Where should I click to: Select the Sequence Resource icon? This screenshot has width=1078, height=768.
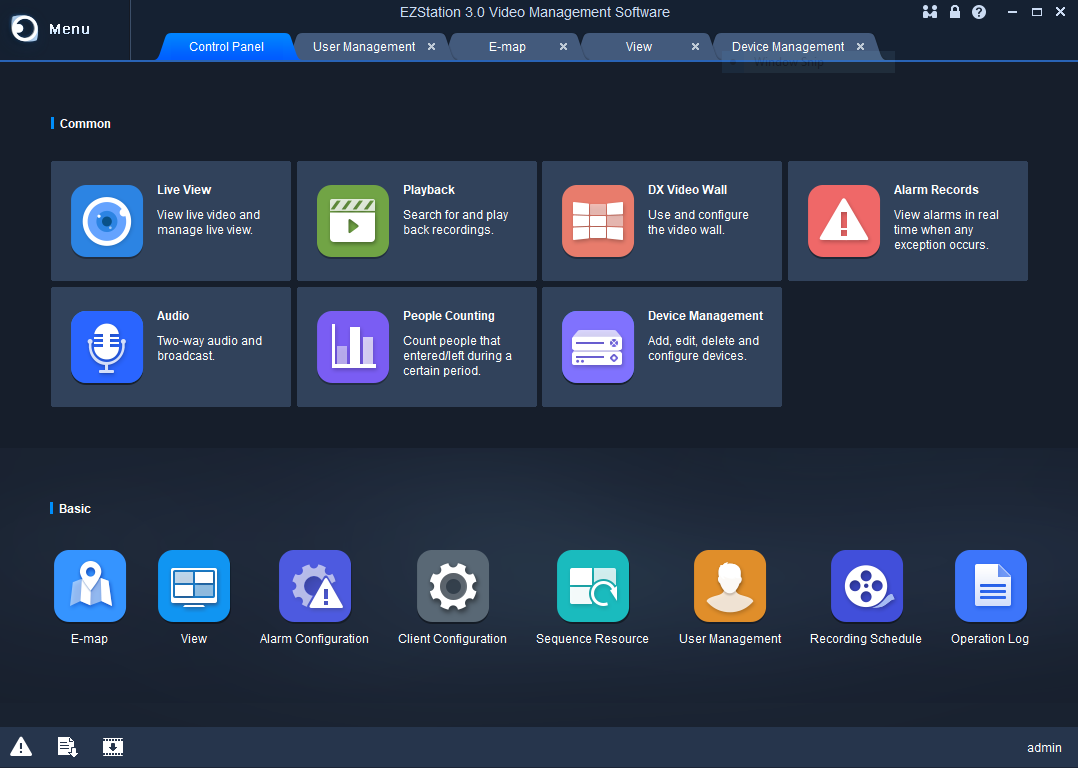click(x=591, y=586)
